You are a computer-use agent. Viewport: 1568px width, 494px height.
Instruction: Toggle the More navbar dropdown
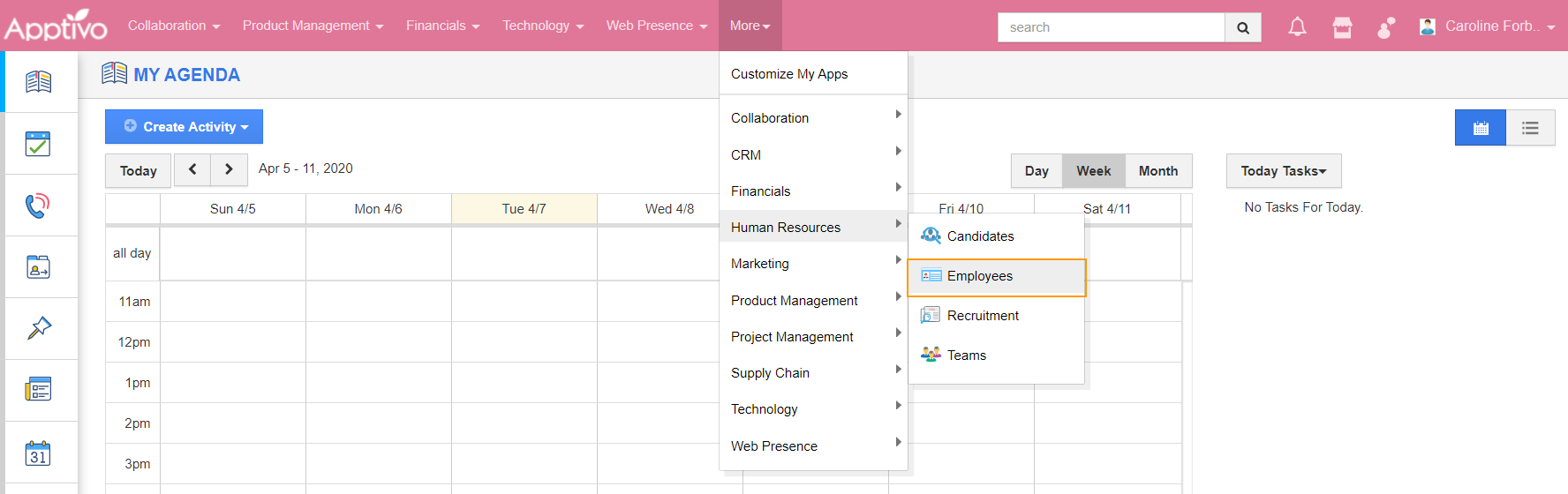coord(750,26)
